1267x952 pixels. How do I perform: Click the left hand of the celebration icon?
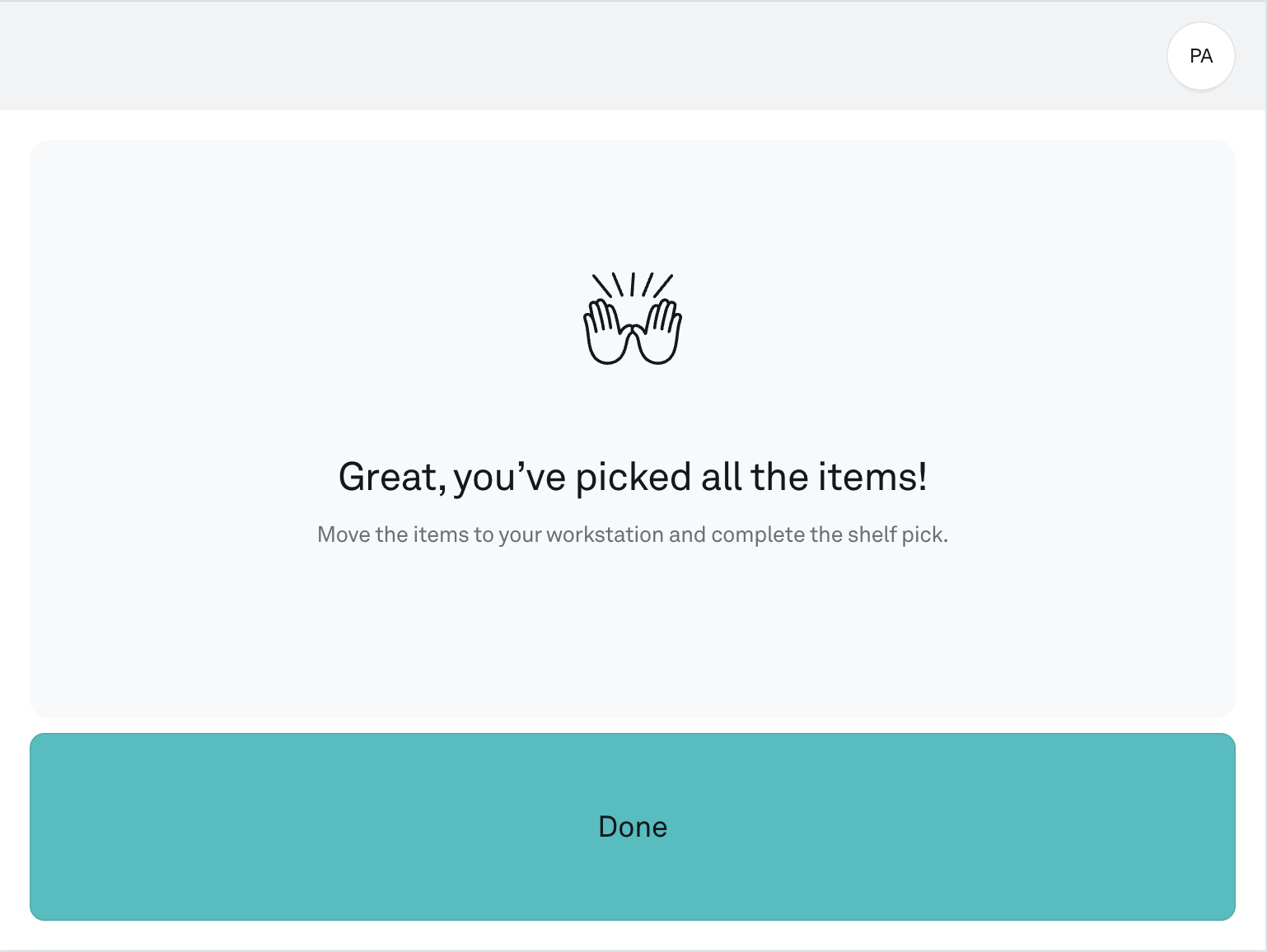(606, 333)
